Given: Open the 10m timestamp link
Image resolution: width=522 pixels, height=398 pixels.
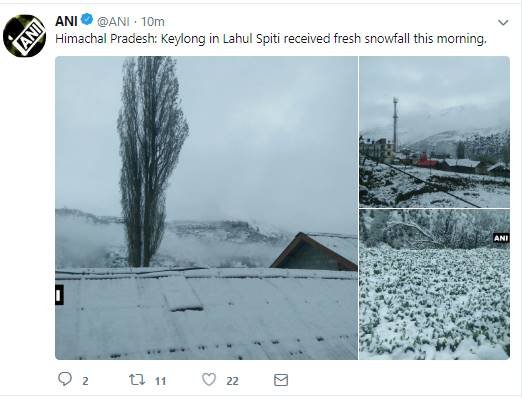Looking at the screenshot, I should pos(153,22).
